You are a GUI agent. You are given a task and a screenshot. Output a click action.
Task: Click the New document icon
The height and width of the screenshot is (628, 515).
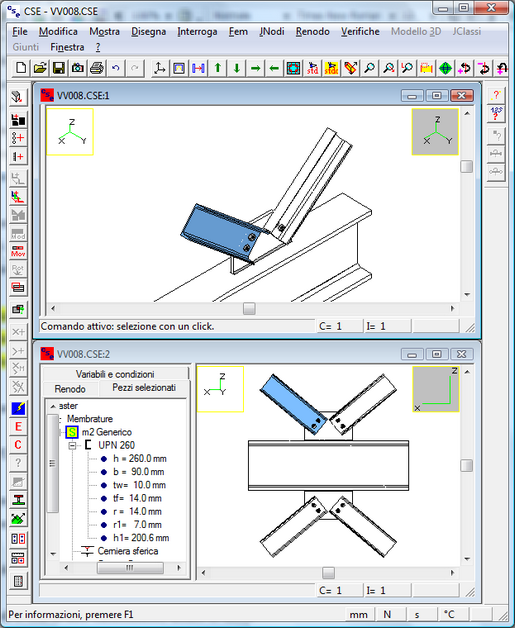(21, 68)
